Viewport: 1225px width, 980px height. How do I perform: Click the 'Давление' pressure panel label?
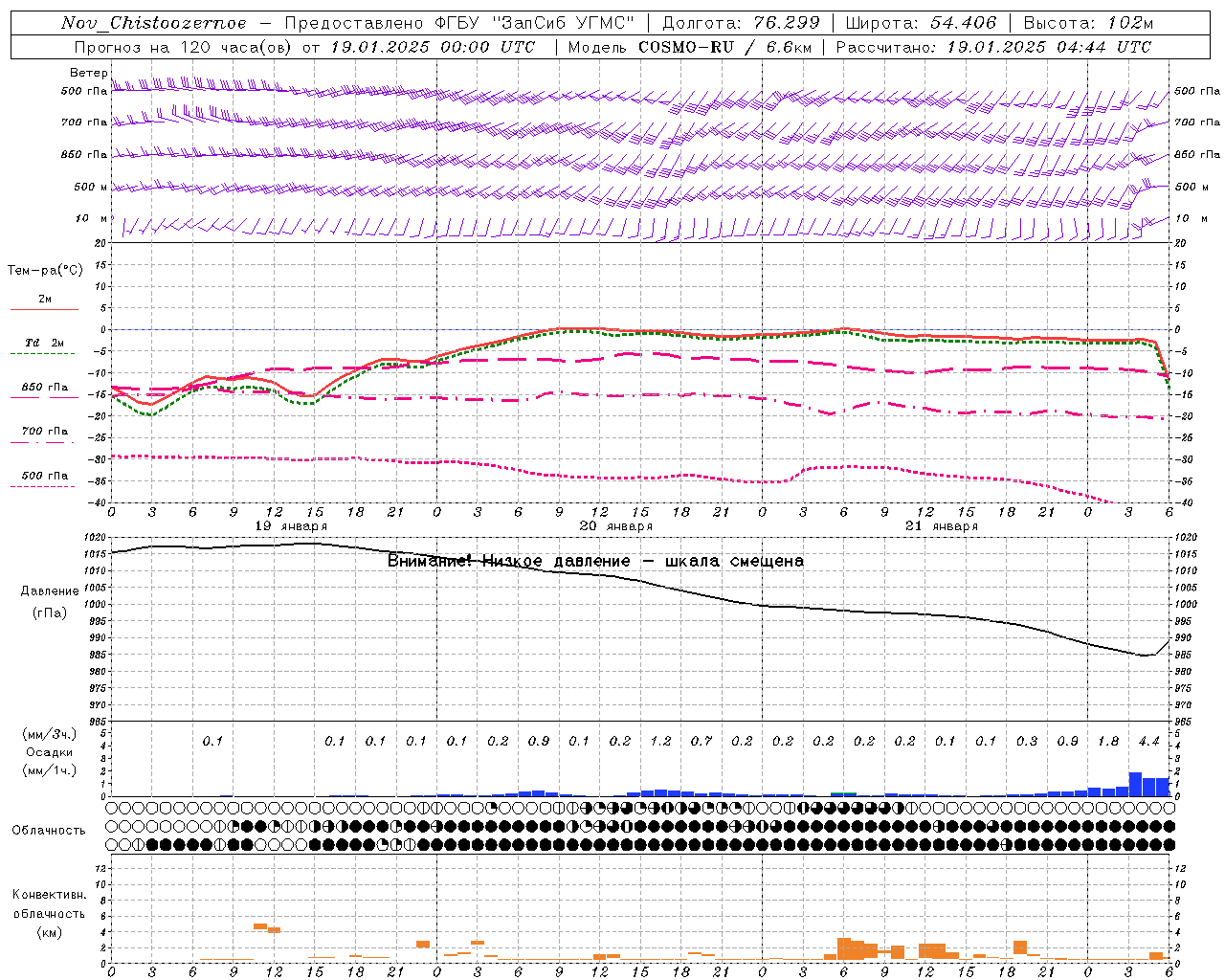[50, 591]
